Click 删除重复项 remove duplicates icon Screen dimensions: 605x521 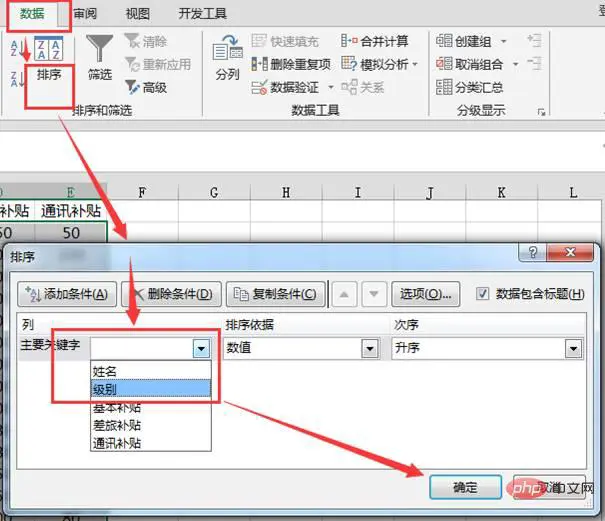[x=259, y=64]
